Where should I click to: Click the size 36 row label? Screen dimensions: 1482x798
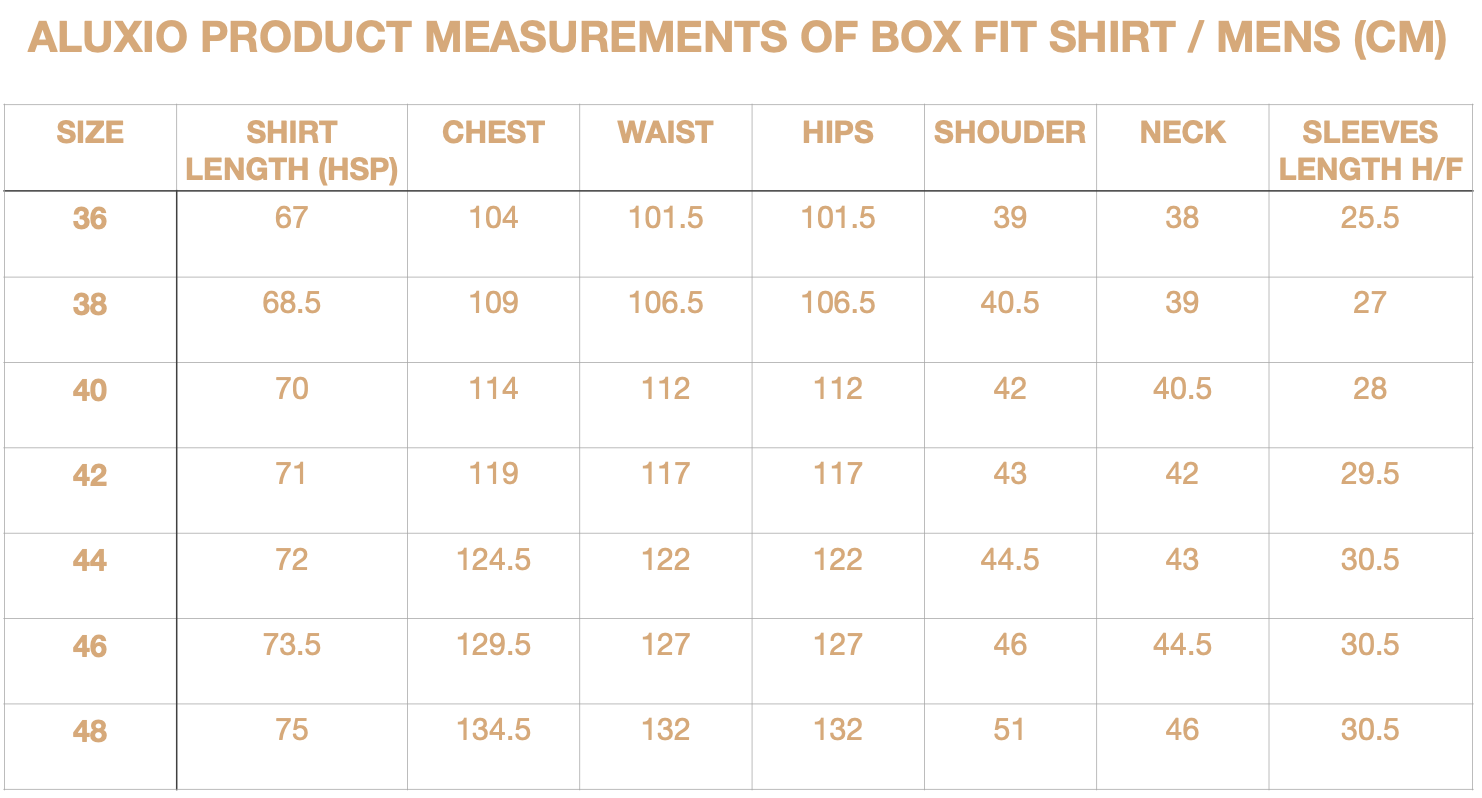pyautogui.click(x=90, y=218)
